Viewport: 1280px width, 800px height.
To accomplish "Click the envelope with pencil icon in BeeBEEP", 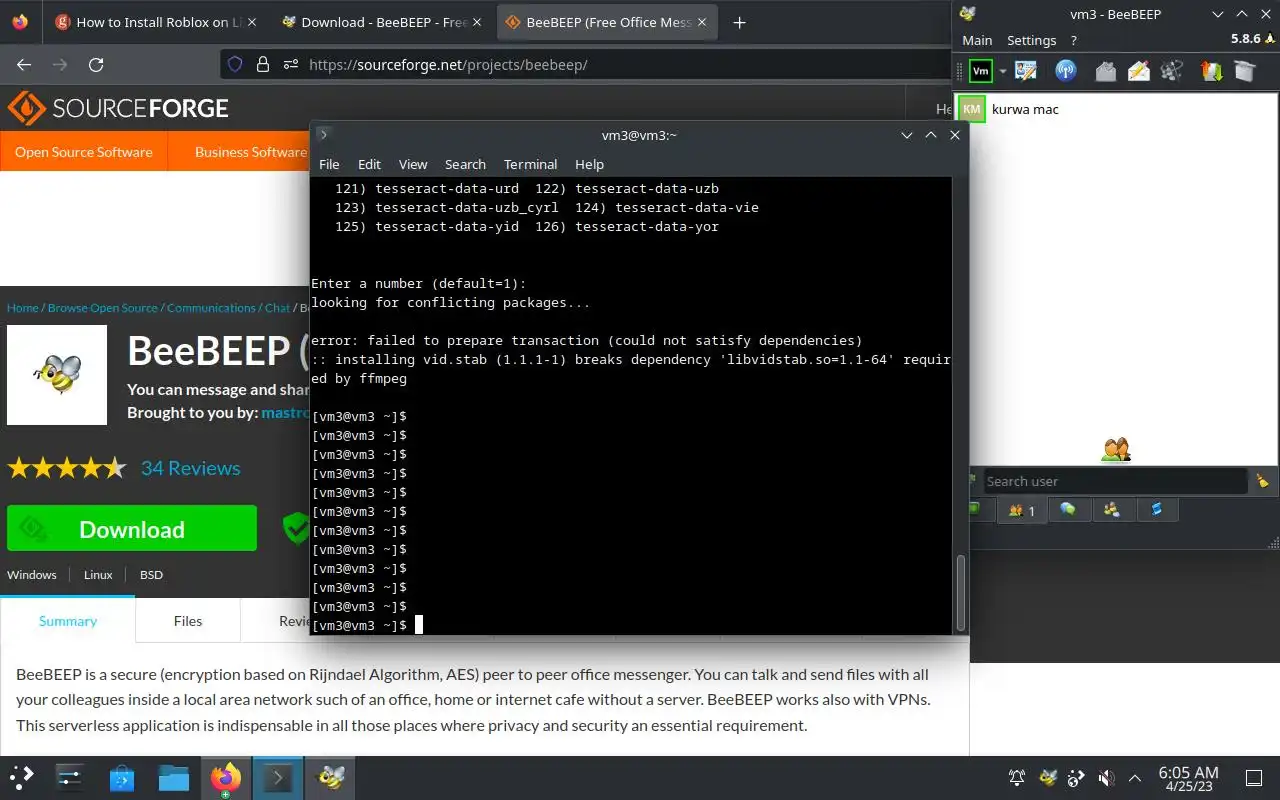I will (x=1139, y=71).
